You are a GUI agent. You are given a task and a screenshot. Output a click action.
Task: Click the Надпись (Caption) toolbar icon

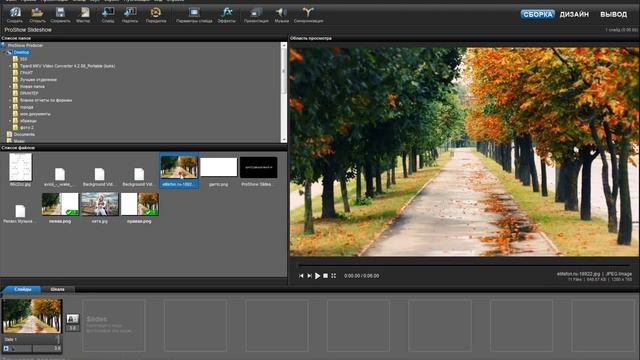[x=130, y=15]
